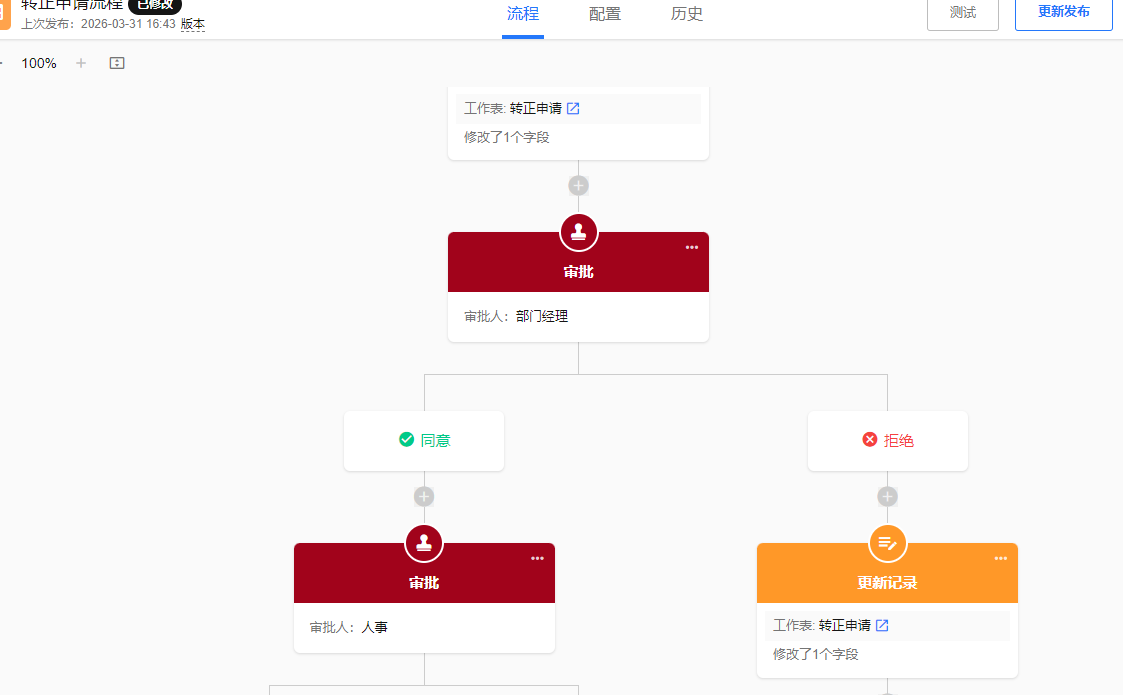
Task: Add a node via the plus under 同意
Action: [x=424, y=496]
